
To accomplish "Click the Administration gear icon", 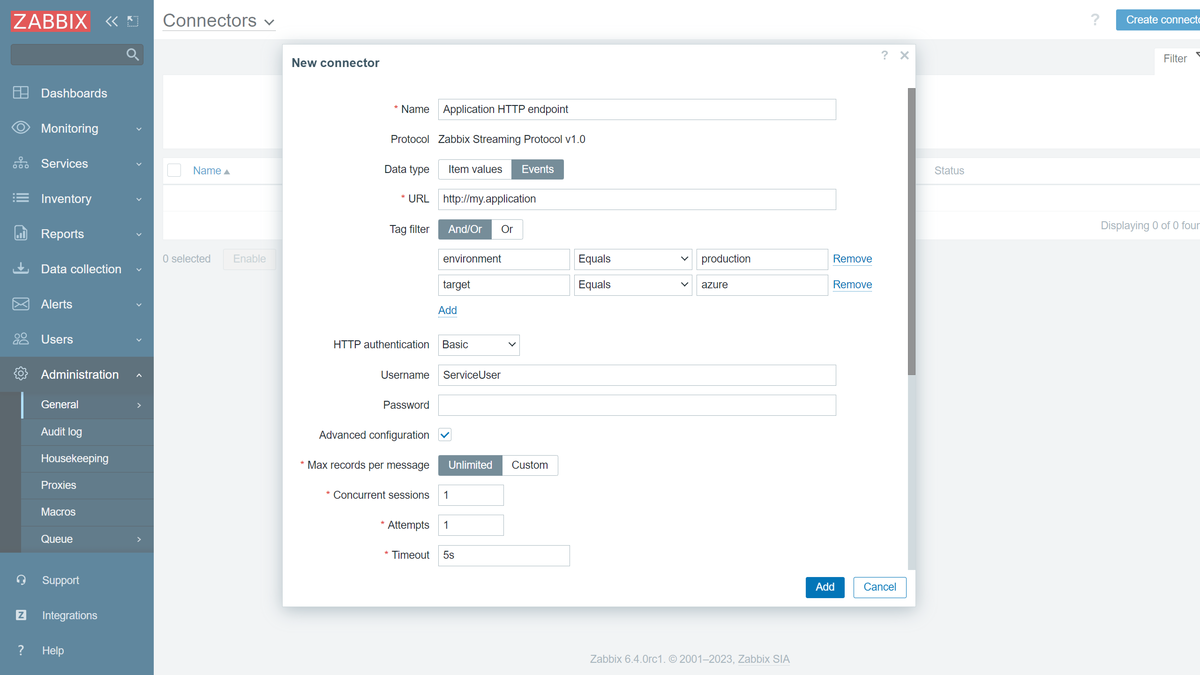I will tap(21, 374).
